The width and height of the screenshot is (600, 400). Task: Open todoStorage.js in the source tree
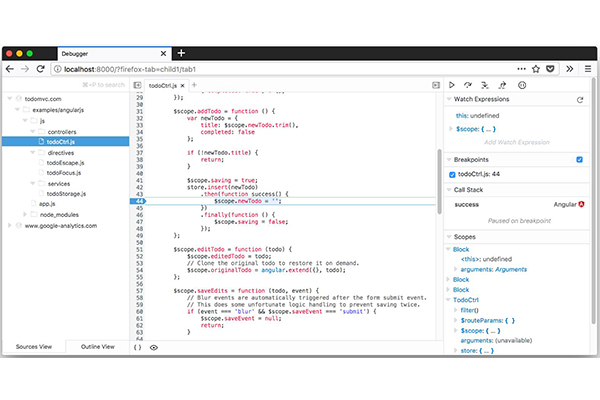pyautogui.click(x=66, y=193)
